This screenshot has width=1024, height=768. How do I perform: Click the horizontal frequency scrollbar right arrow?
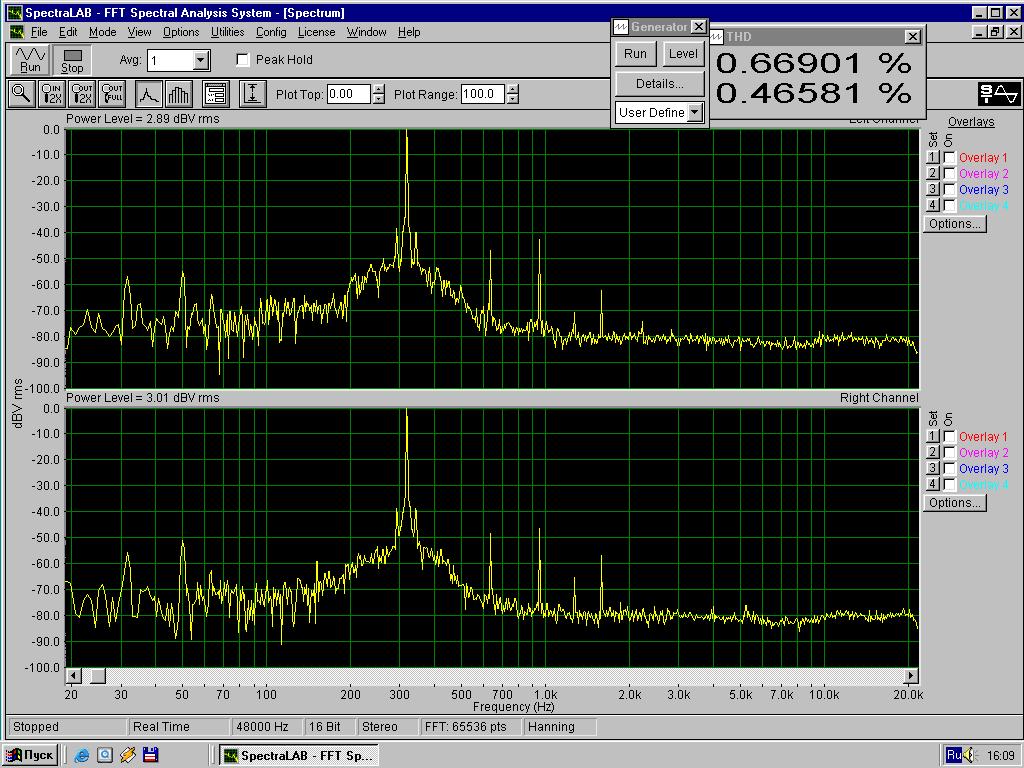[x=910, y=676]
